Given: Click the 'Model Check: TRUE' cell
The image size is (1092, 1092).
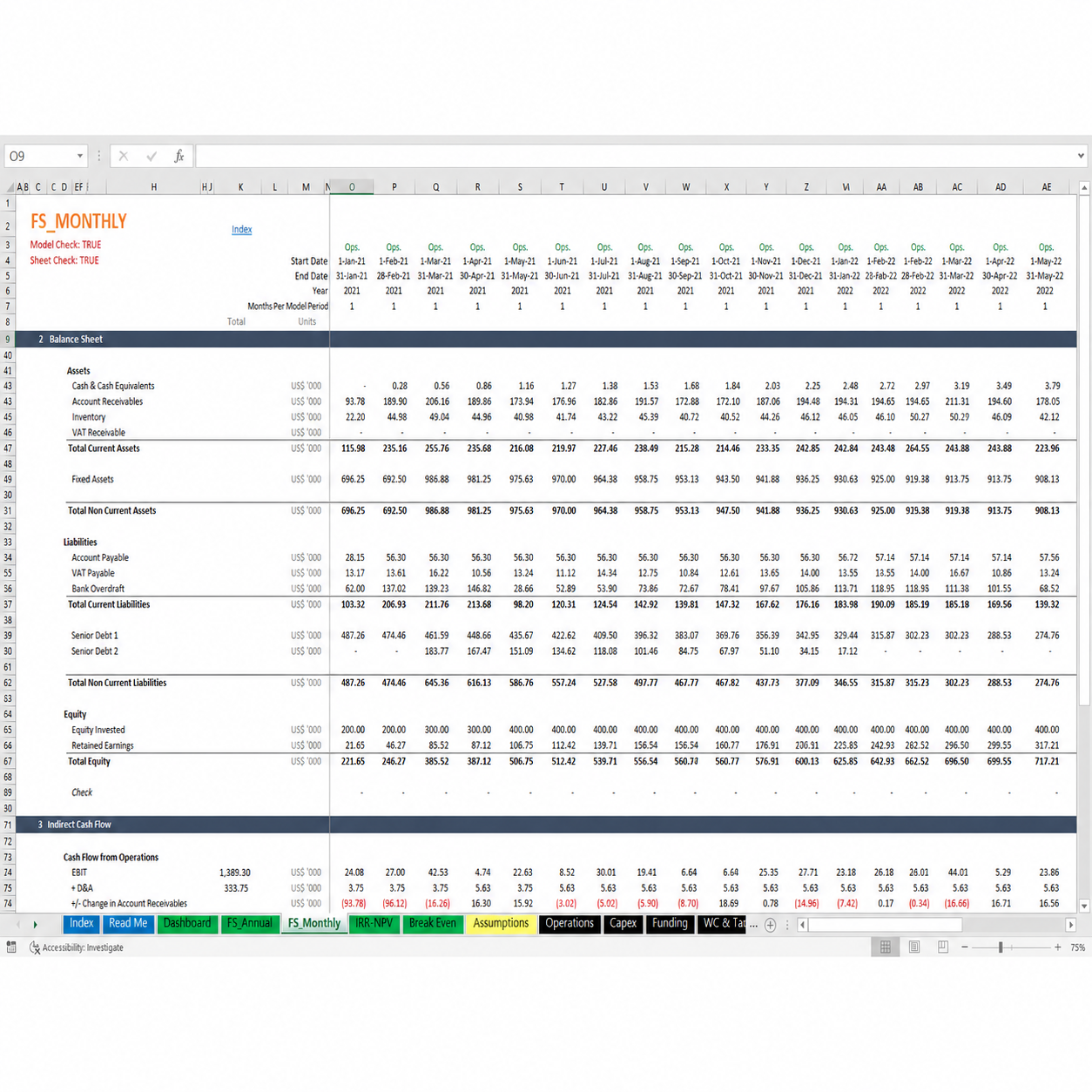Looking at the screenshot, I should [65, 246].
